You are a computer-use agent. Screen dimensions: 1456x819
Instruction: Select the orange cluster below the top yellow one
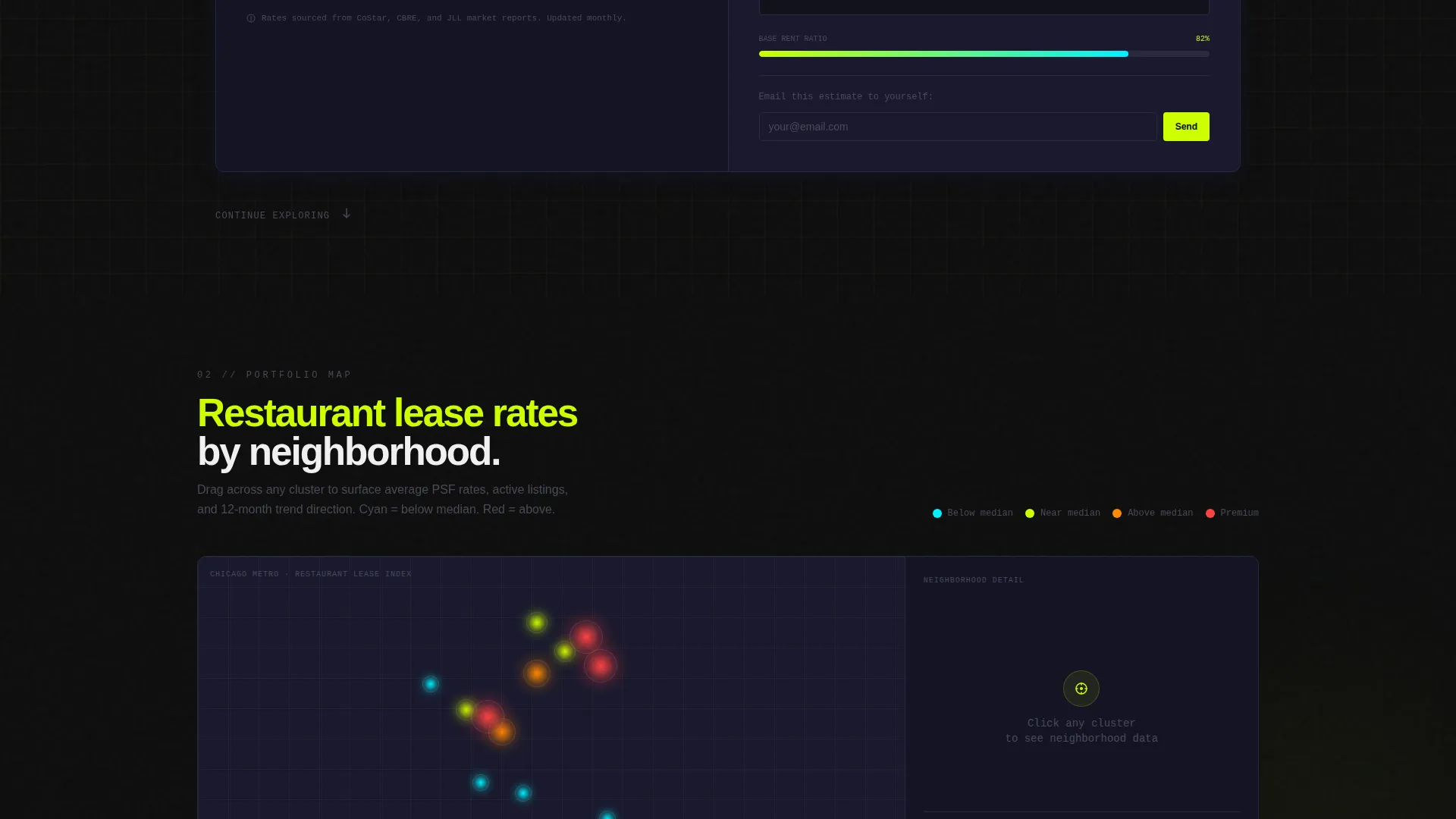pos(537,673)
